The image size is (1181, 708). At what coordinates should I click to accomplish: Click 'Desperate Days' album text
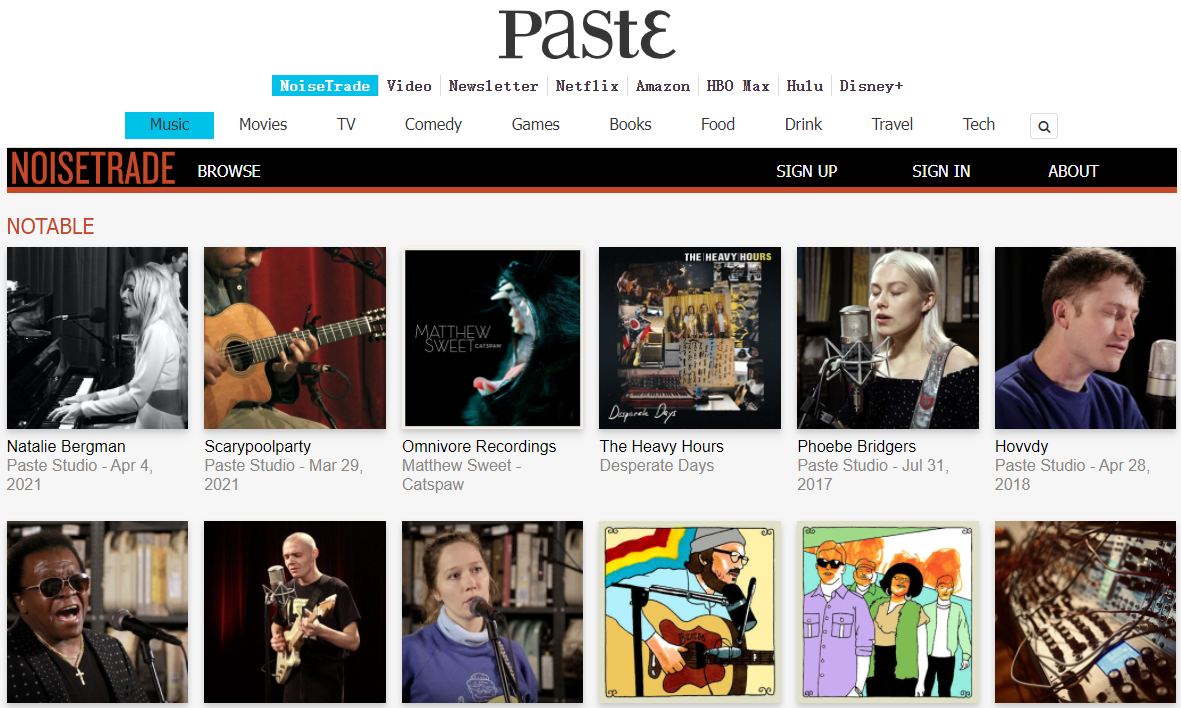[657, 465]
